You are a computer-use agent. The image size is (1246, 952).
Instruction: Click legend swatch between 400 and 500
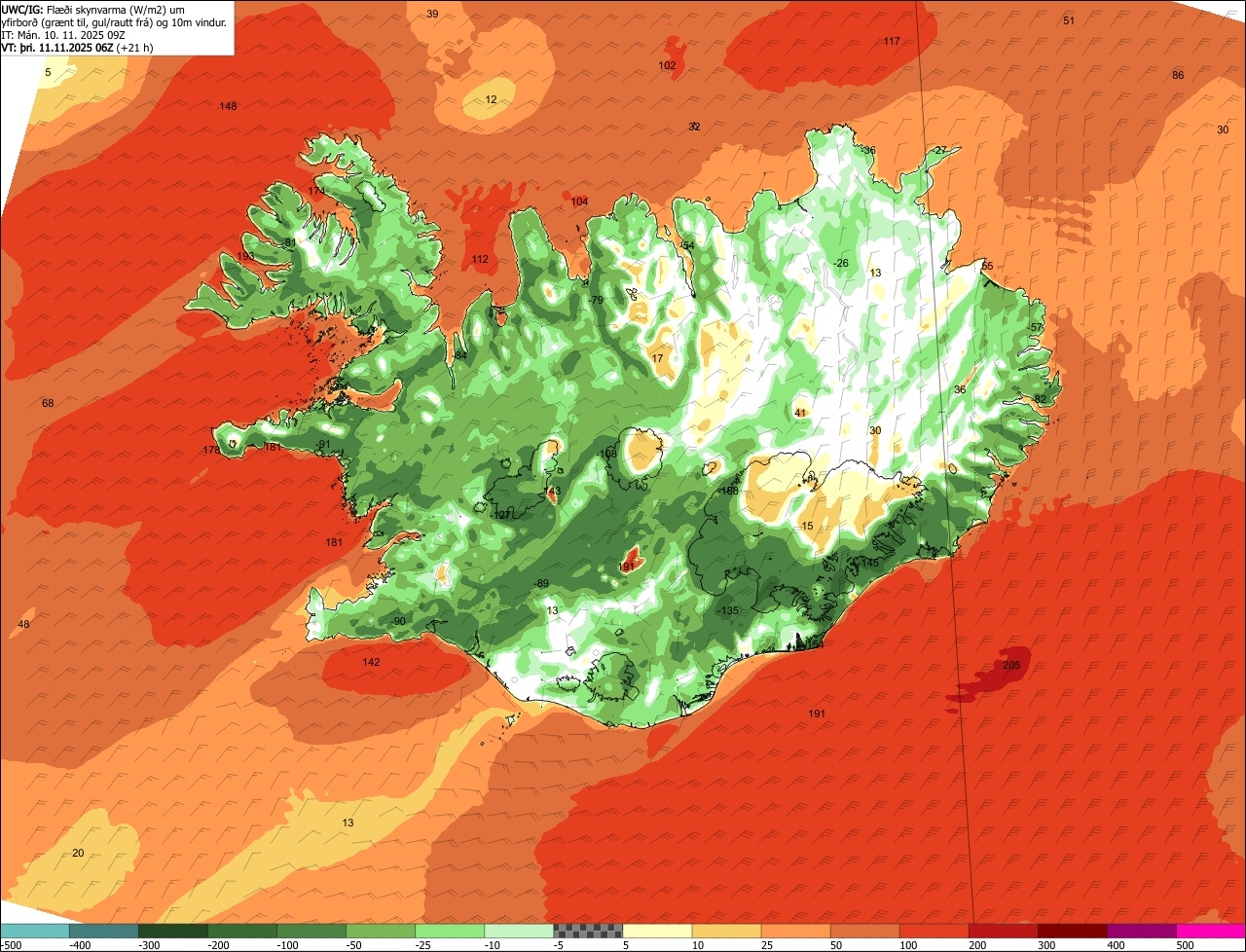(1141, 931)
